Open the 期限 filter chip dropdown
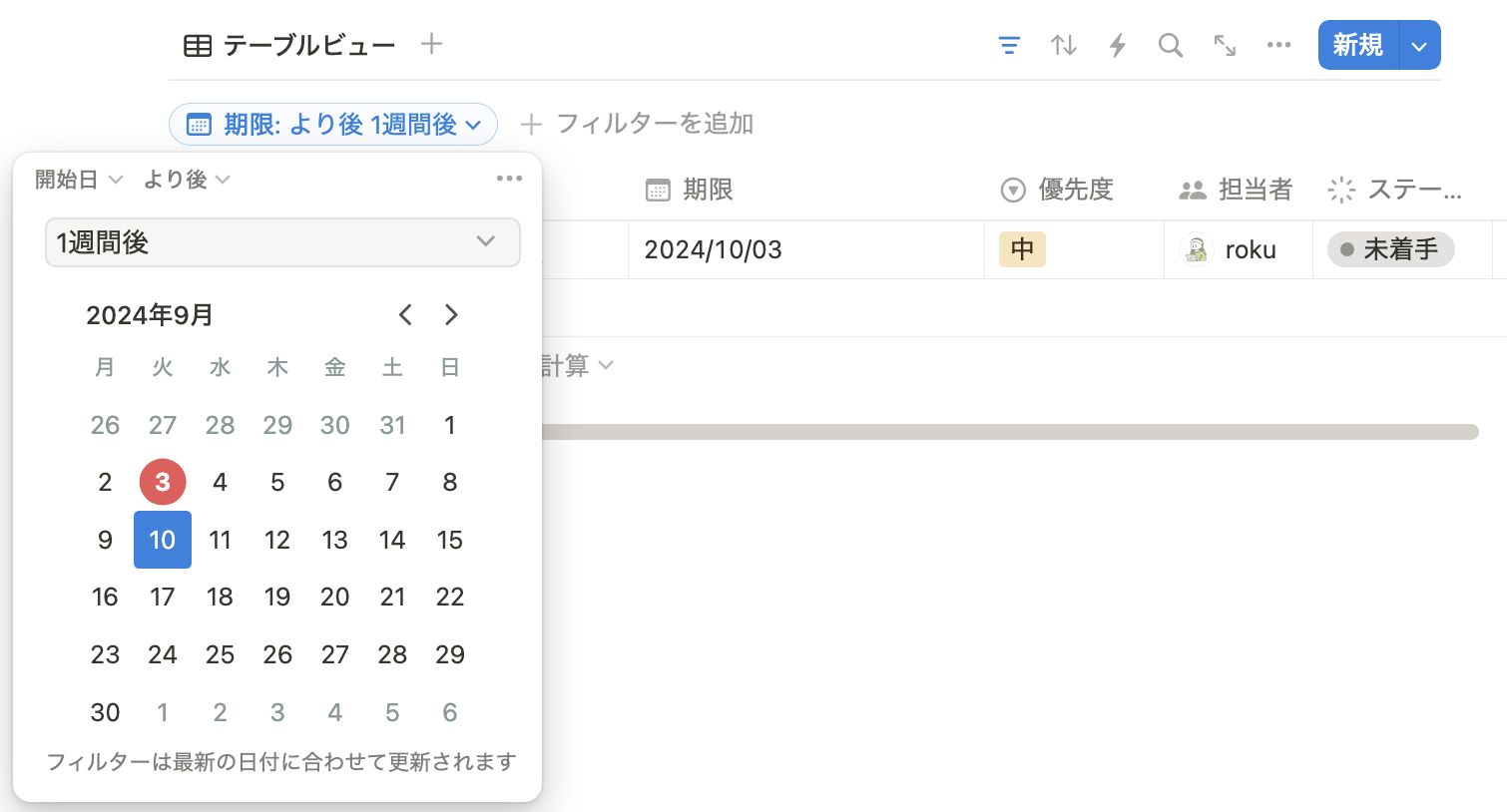 coord(333,125)
